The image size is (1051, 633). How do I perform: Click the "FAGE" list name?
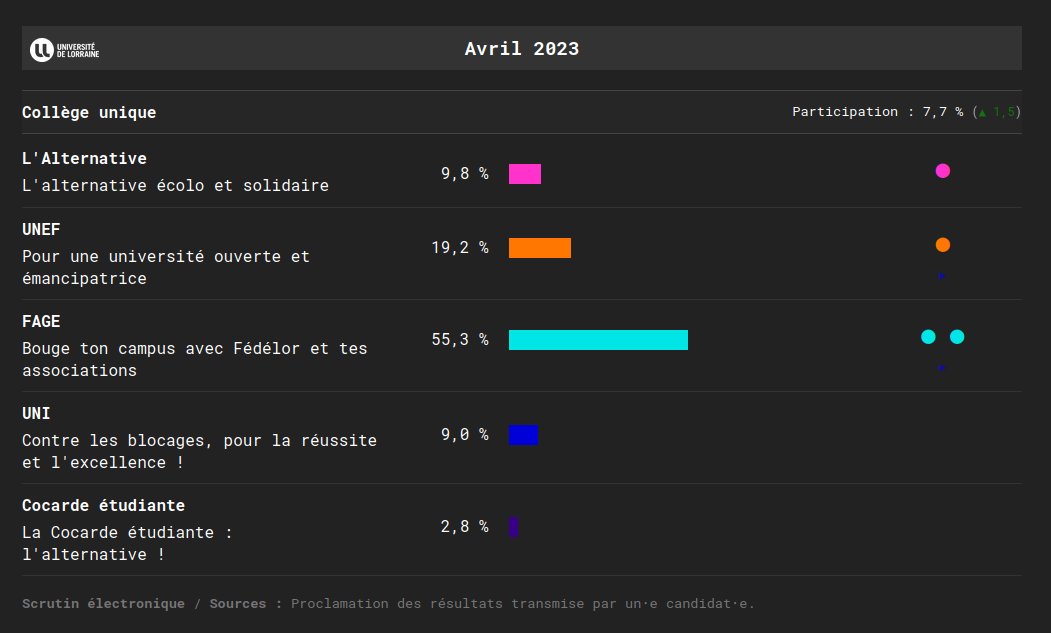tap(41, 321)
